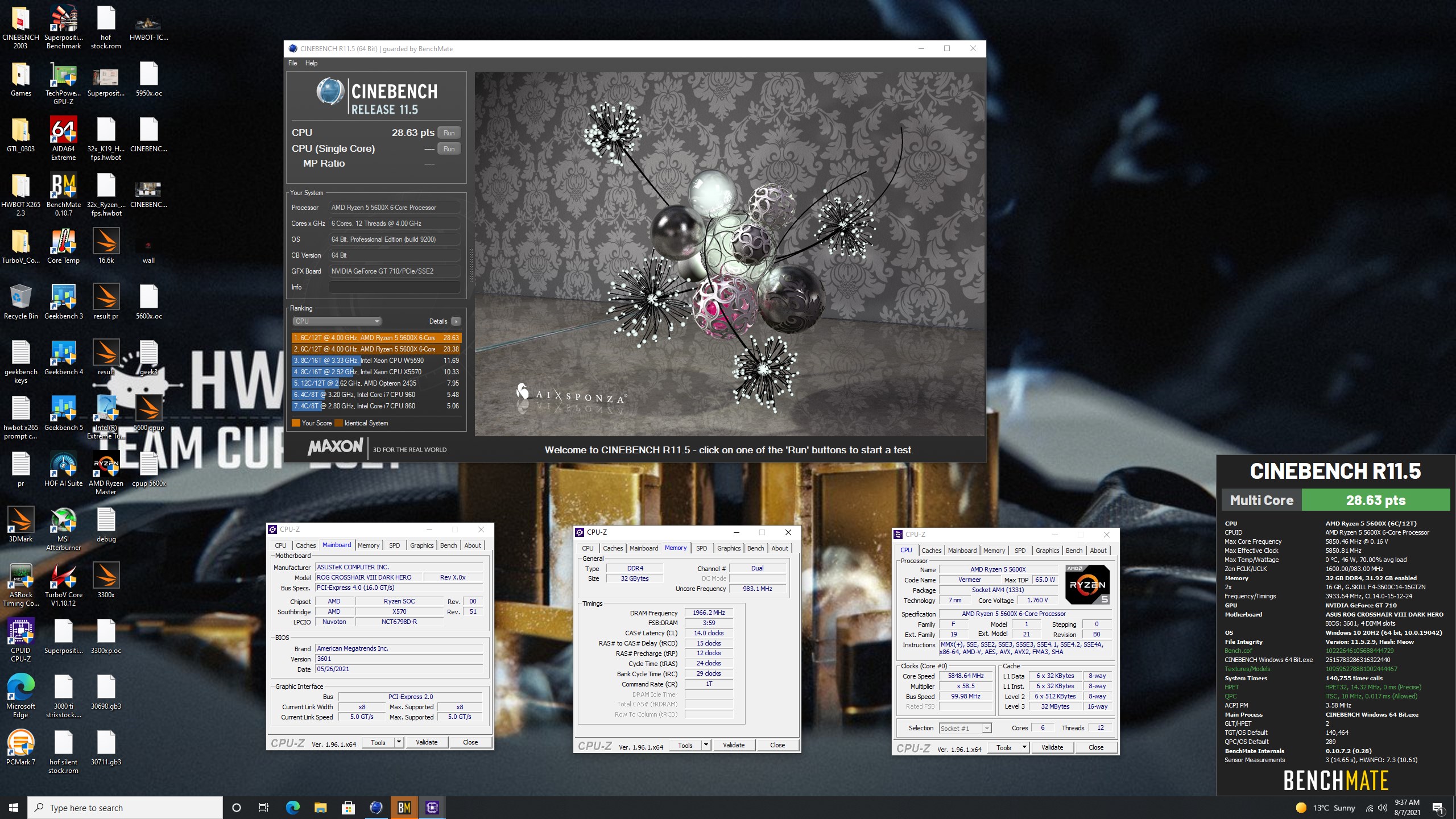Open the BenchMate 0.10.7 desktop icon
The image size is (1456, 819).
pos(63,195)
